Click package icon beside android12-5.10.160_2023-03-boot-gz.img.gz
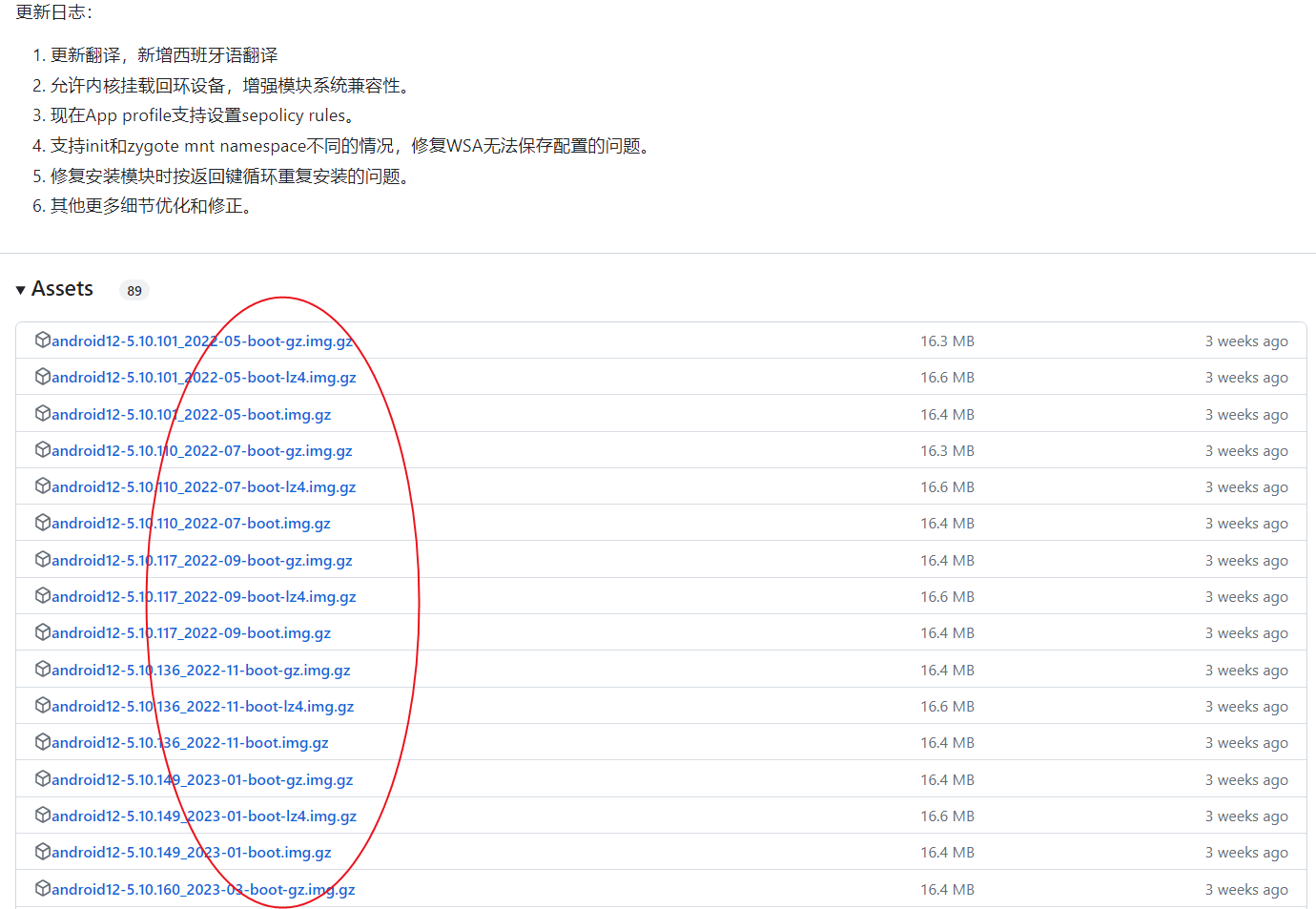Image resolution: width=1316 pixels, height=909 pixels. (x=43, y=889)
